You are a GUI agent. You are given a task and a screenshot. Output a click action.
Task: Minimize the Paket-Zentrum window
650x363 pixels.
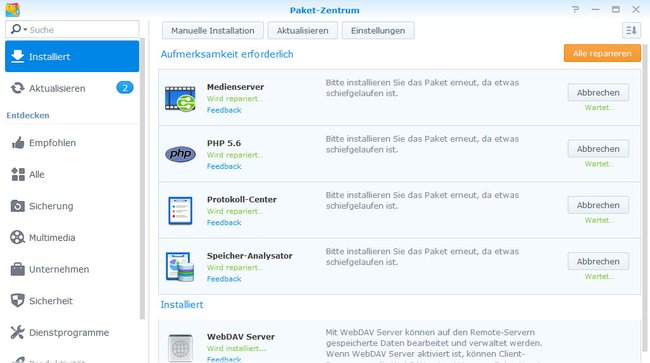(x=596, y=9)
